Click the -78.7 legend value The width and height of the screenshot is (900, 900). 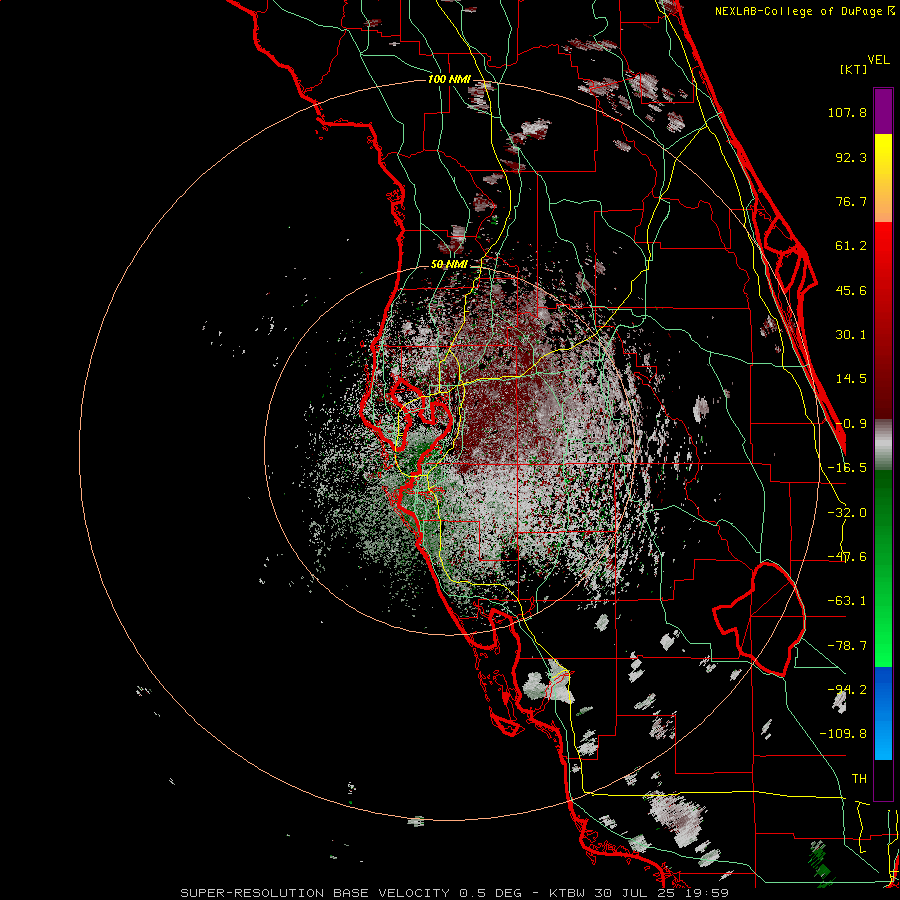(847, 646)
